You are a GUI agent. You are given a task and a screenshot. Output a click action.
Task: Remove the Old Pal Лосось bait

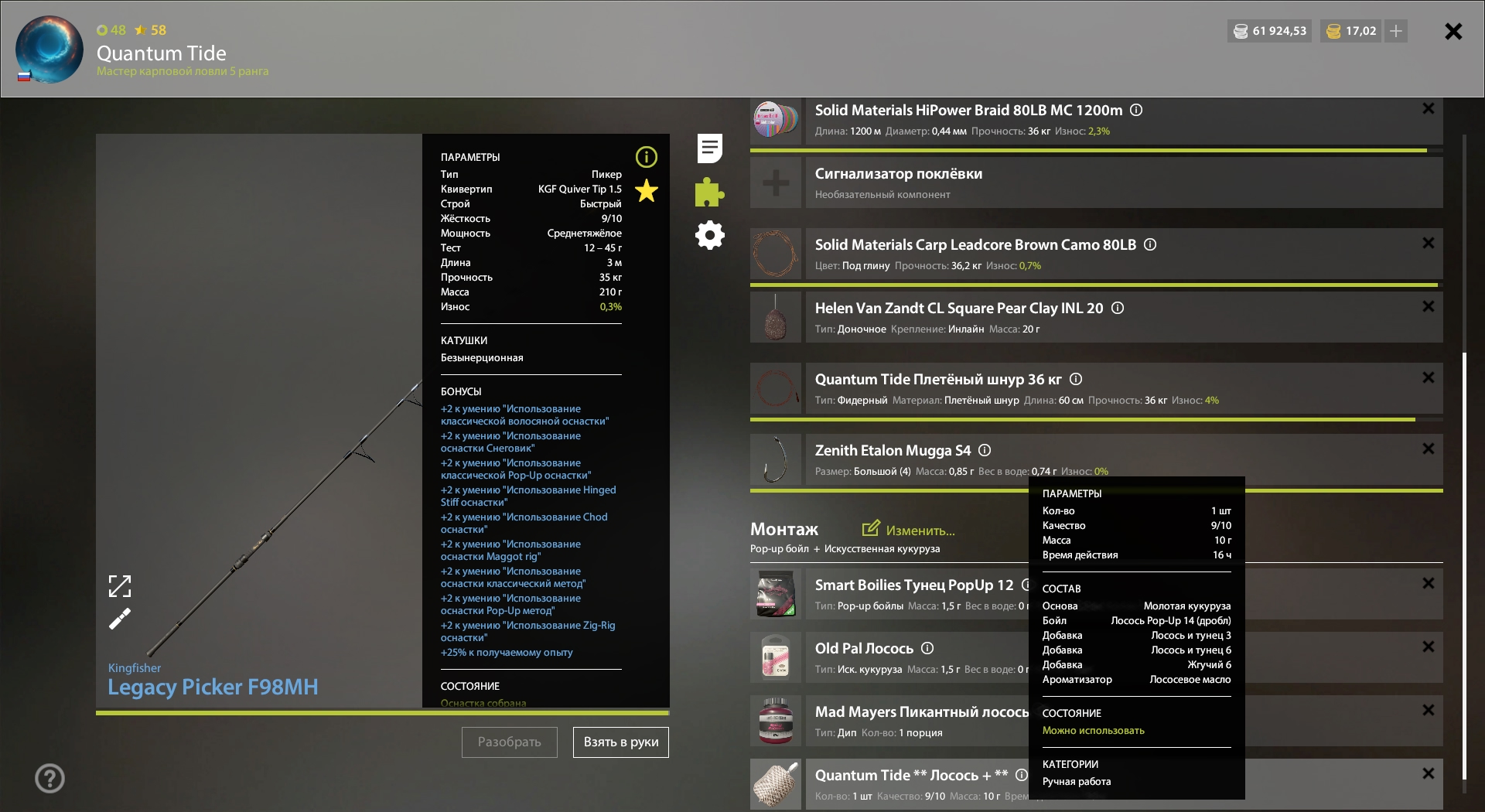coord(1429,647)
